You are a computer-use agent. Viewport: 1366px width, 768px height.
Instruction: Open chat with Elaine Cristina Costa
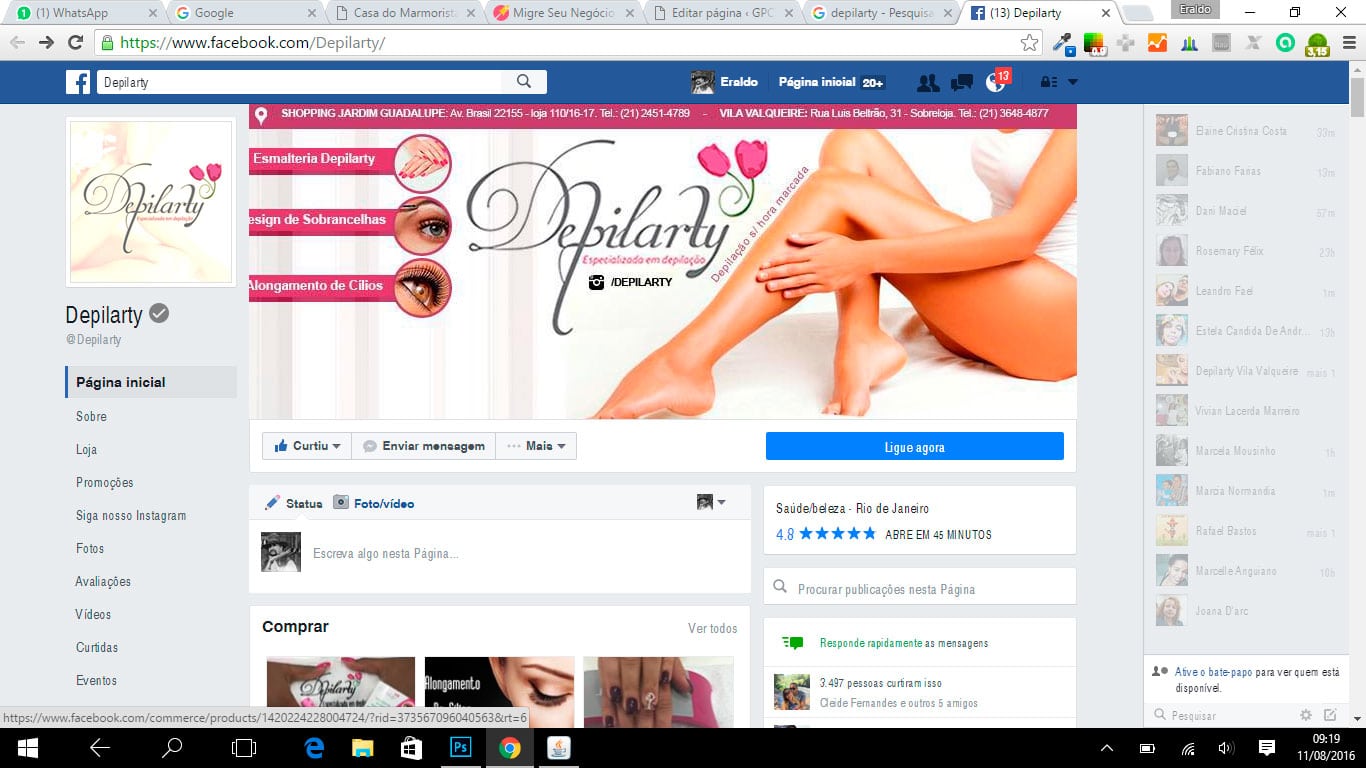click(x=1246, y=130)
